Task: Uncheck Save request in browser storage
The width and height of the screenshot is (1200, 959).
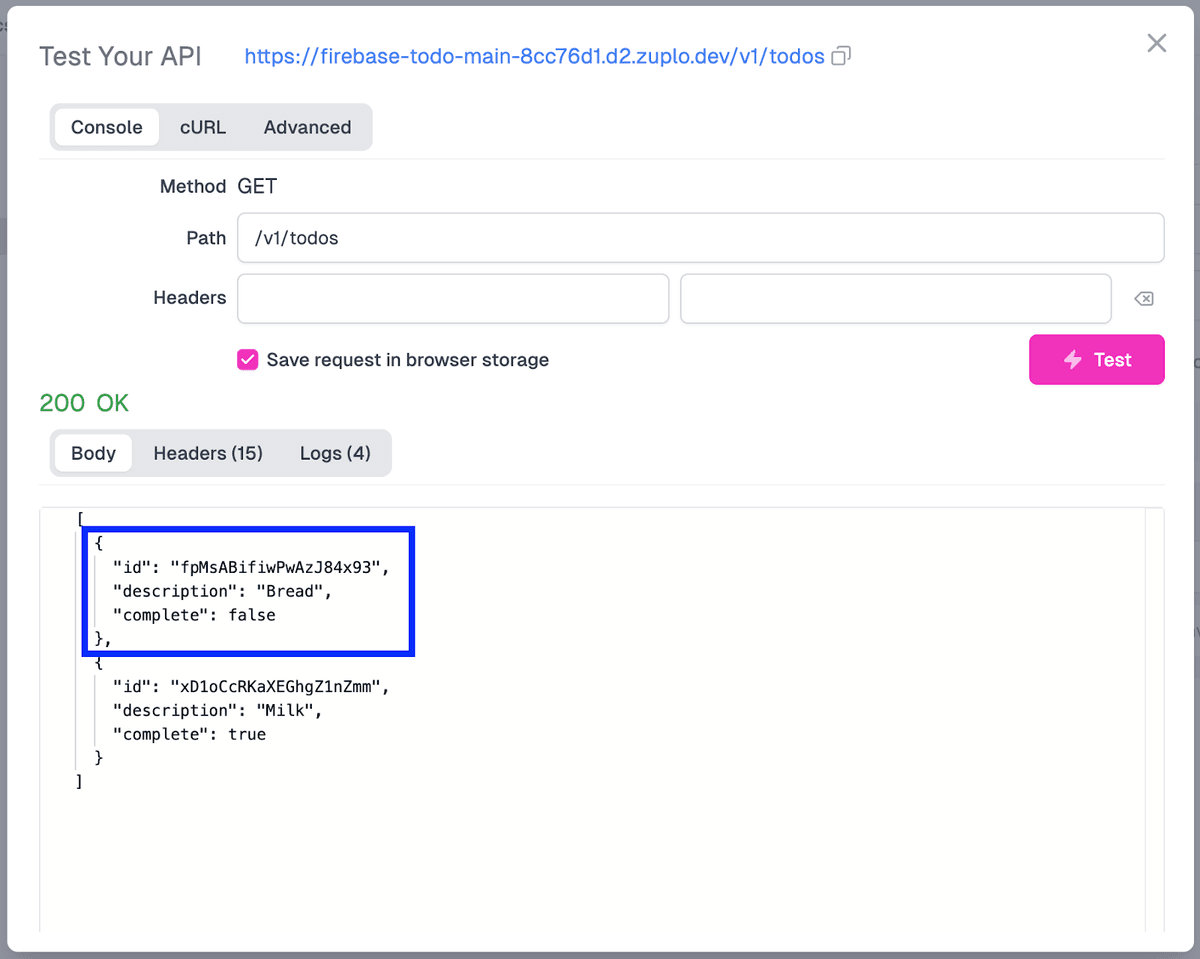Action: click(247, 360)
